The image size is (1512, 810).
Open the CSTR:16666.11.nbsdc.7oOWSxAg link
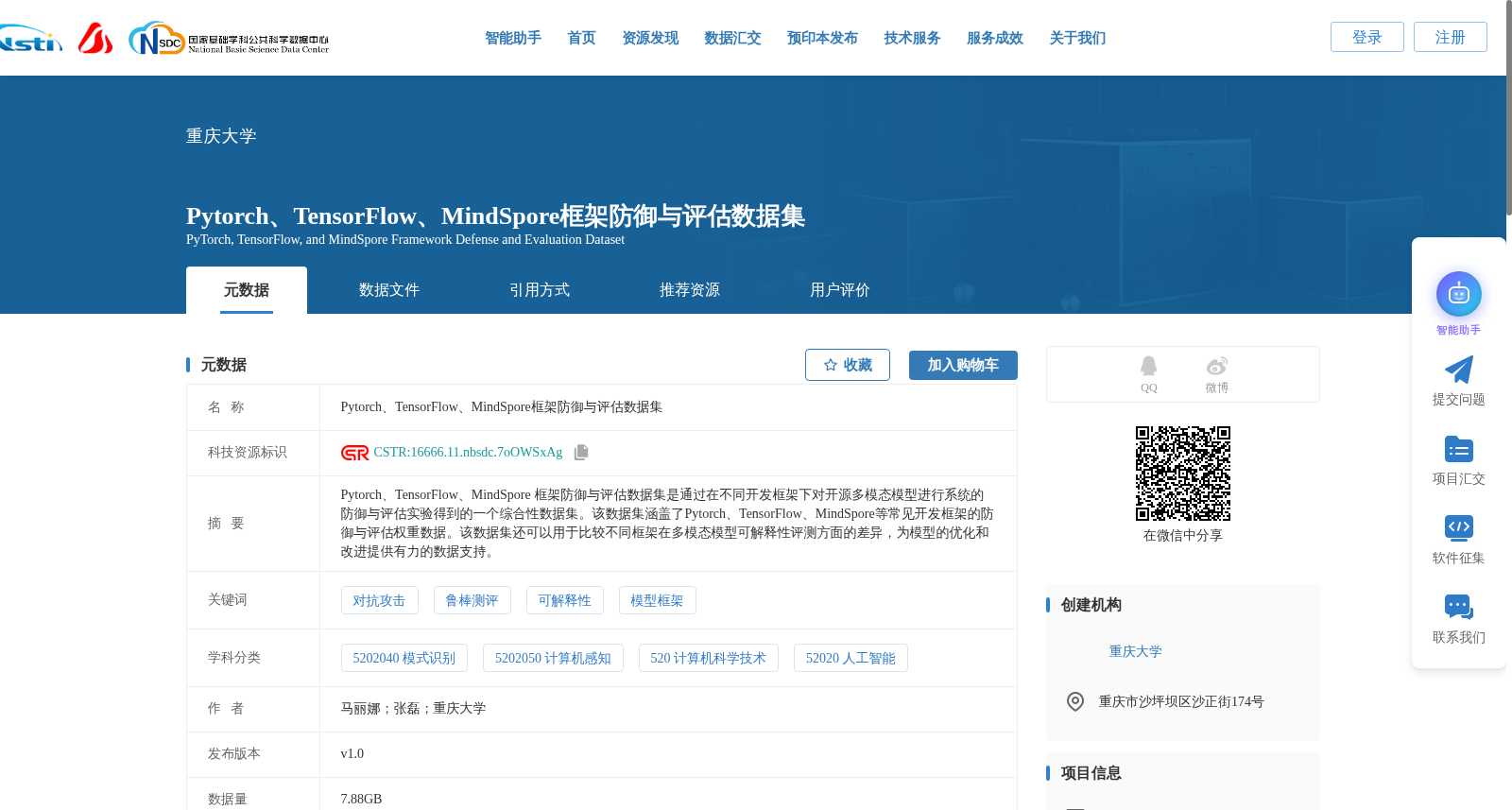[x=468, y=453]
